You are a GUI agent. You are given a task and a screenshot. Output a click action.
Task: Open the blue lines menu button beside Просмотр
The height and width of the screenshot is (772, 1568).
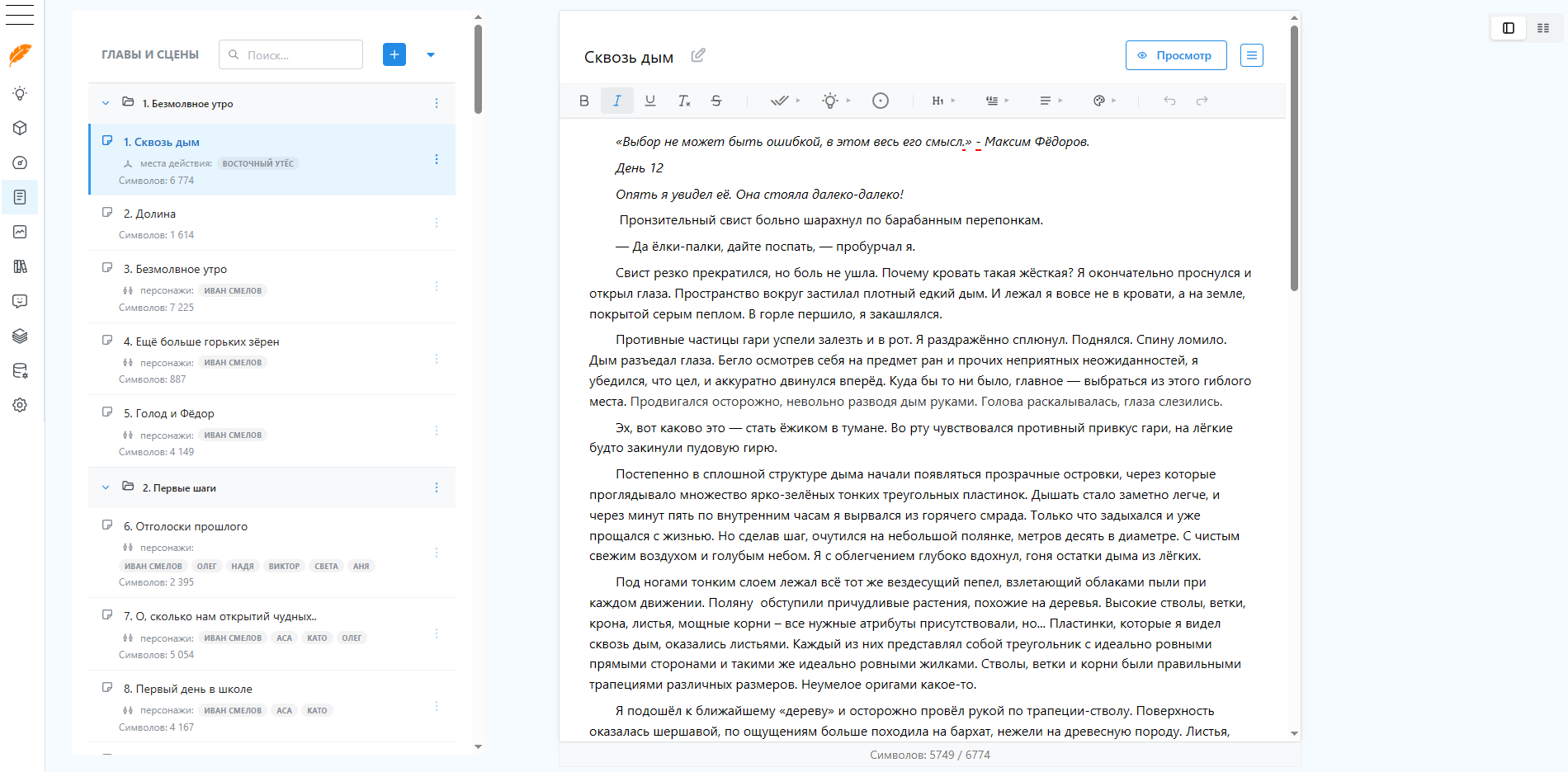[1252, 55]
